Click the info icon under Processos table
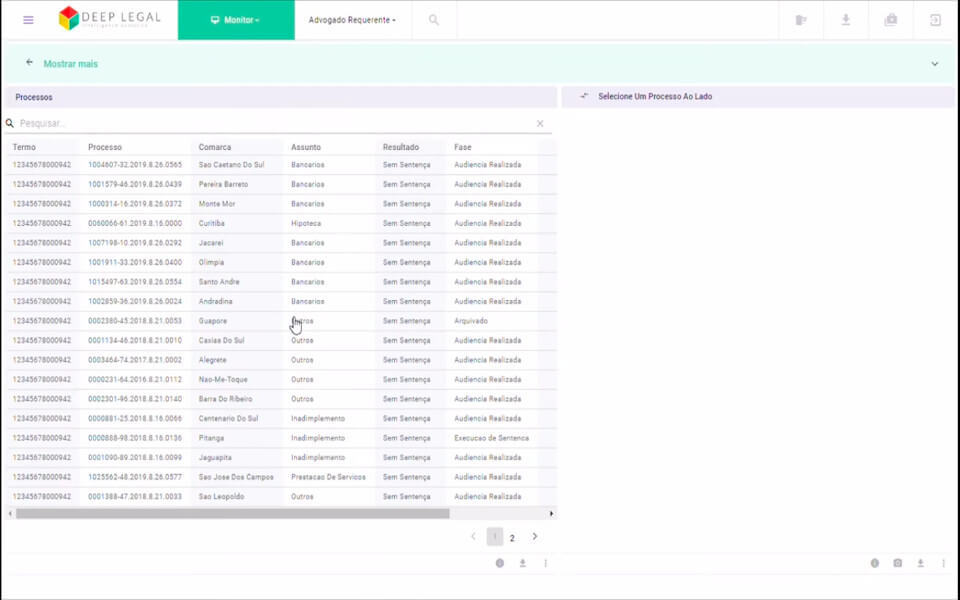 500,563
